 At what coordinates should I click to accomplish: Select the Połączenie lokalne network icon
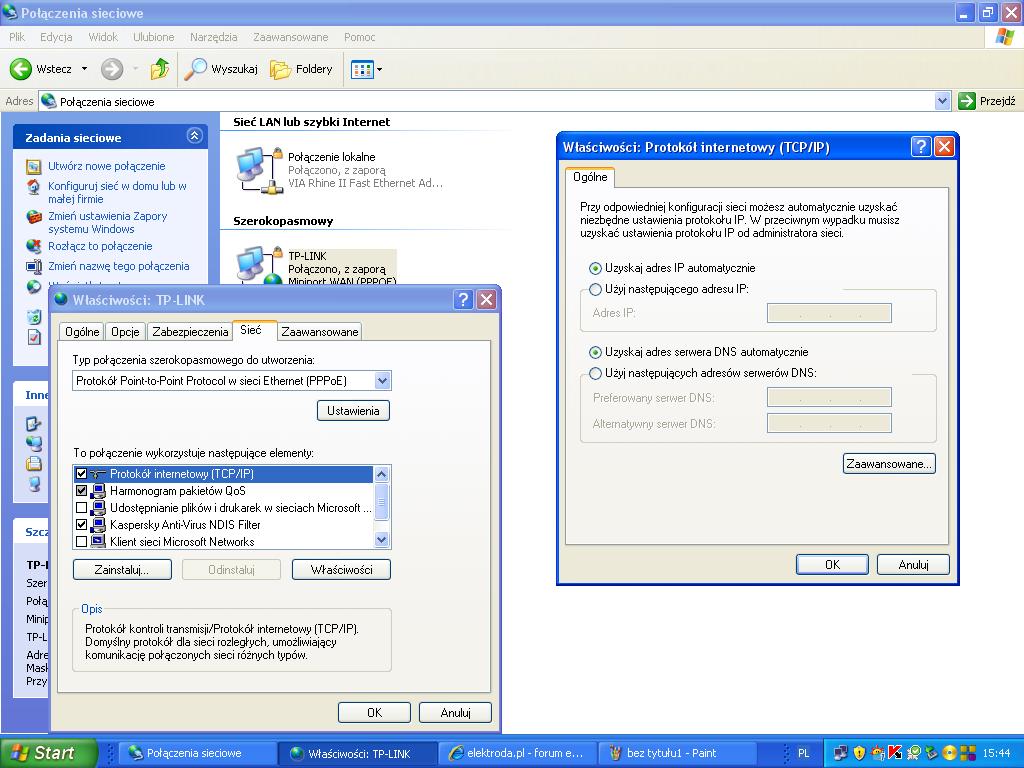(x=258, y=170)
